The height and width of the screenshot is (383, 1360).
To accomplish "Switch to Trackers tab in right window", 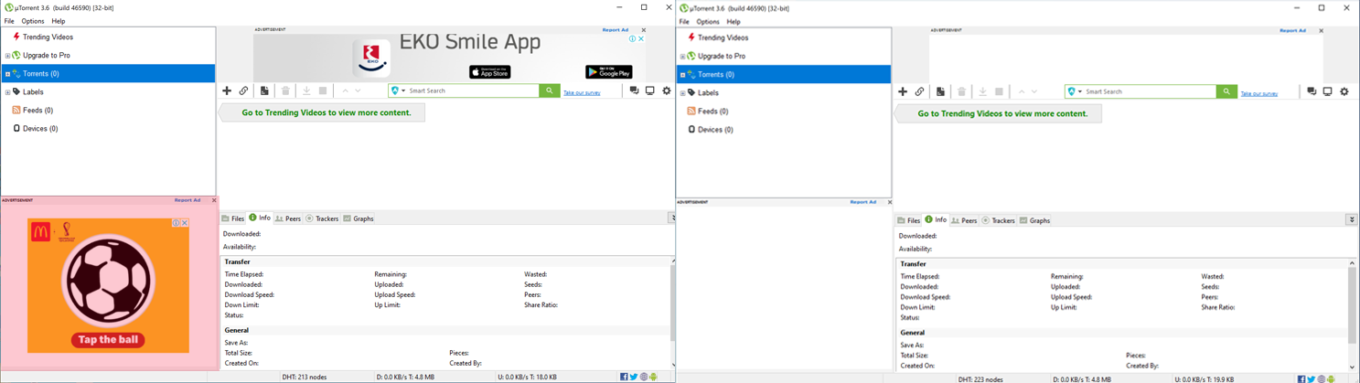I will click(x=998, y=220).
